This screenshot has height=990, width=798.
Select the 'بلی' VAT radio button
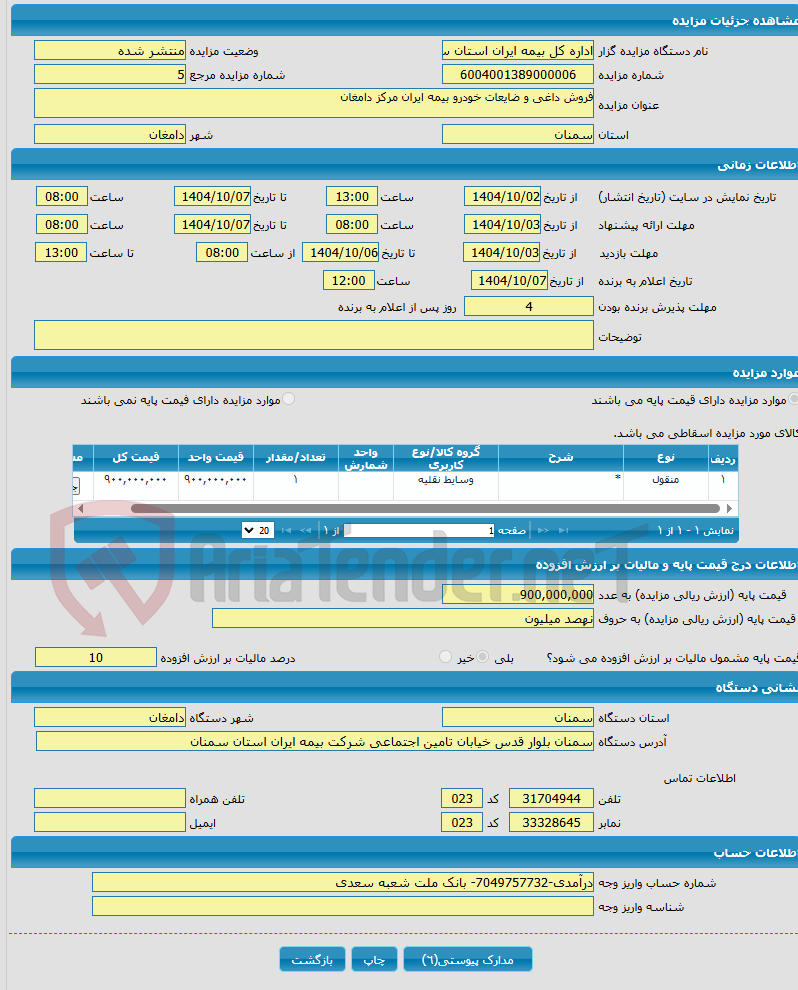click(x=482, y=657)
